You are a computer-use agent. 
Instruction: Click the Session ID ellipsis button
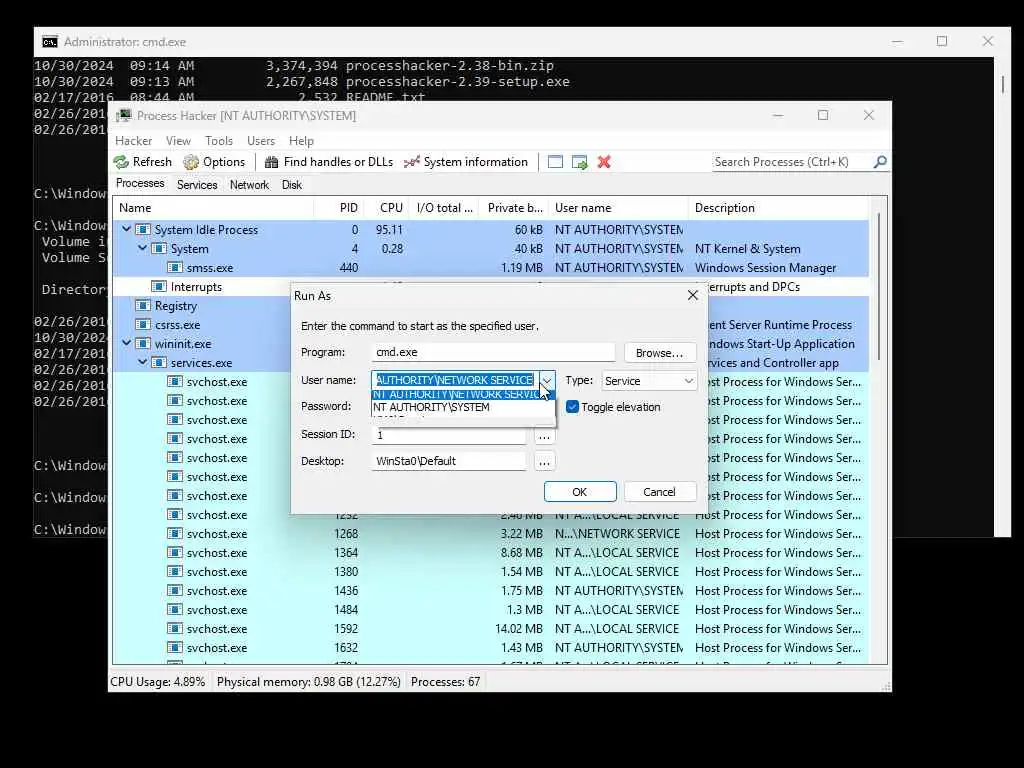pos(544,436)
